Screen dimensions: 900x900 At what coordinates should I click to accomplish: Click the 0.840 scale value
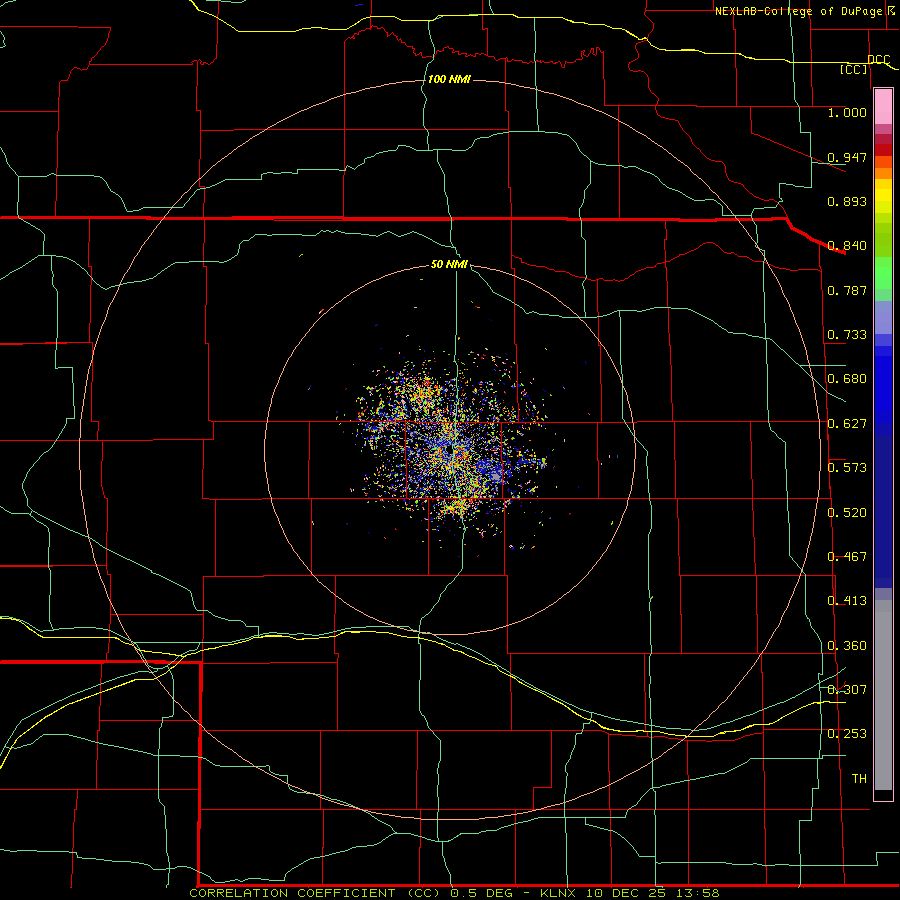click(847, 246)
